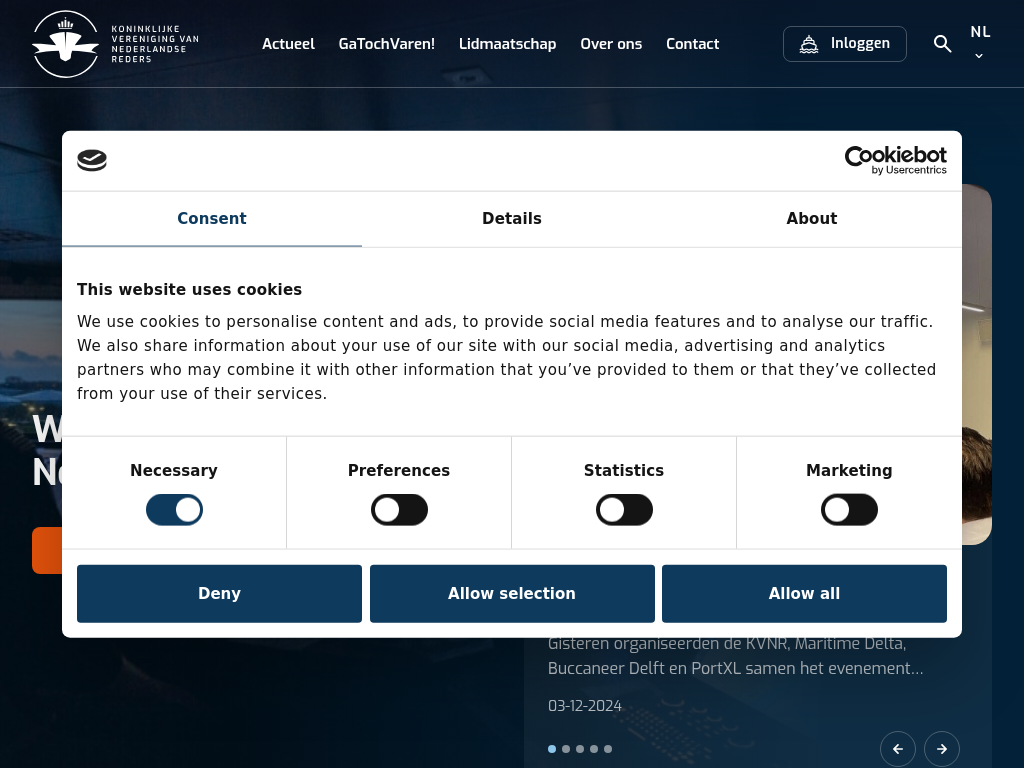
Task: Click the 'This website uses cookies' heading
Action: (x=189, y=289)
